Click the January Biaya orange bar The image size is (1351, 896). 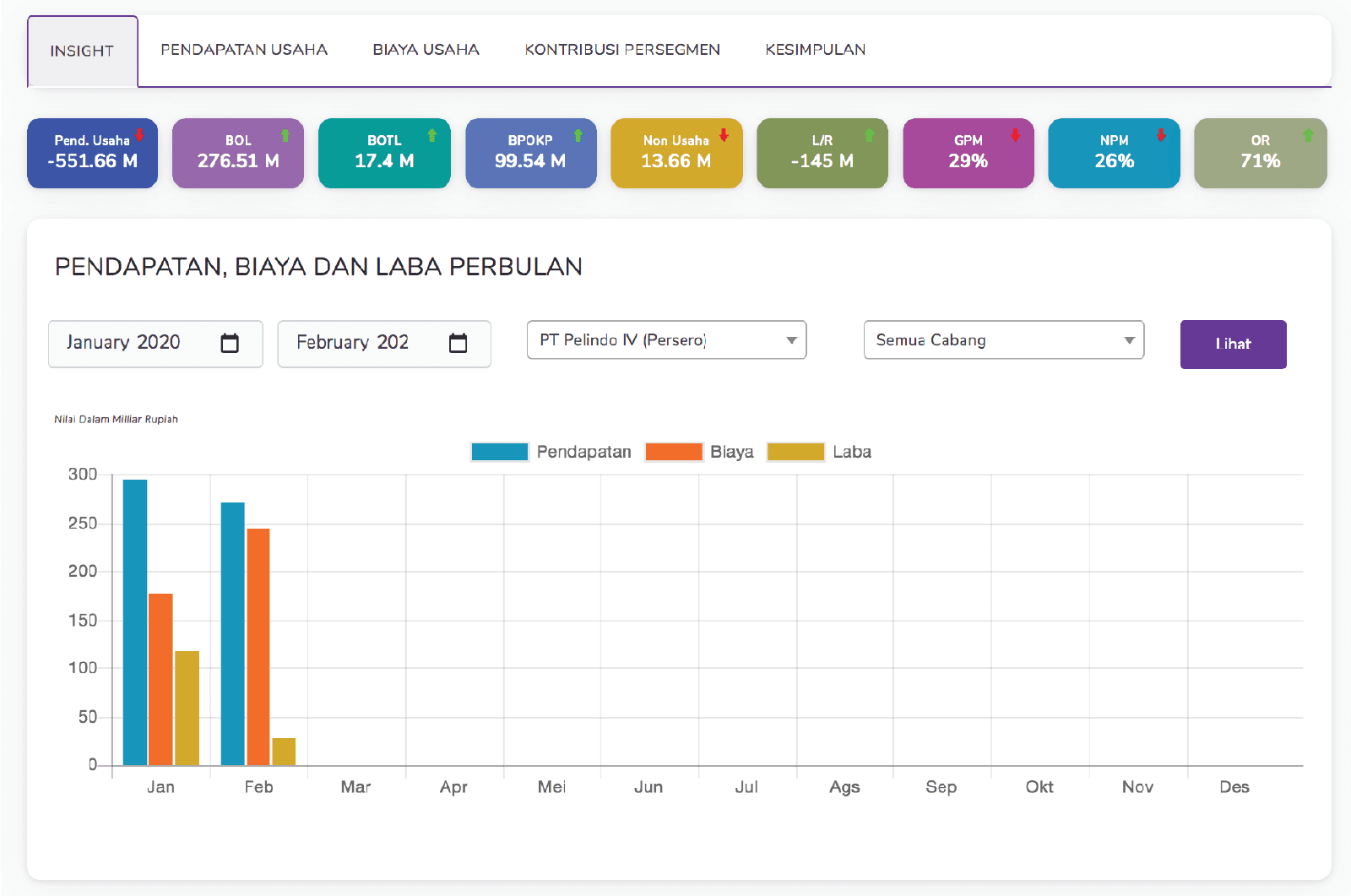point(160,680)
